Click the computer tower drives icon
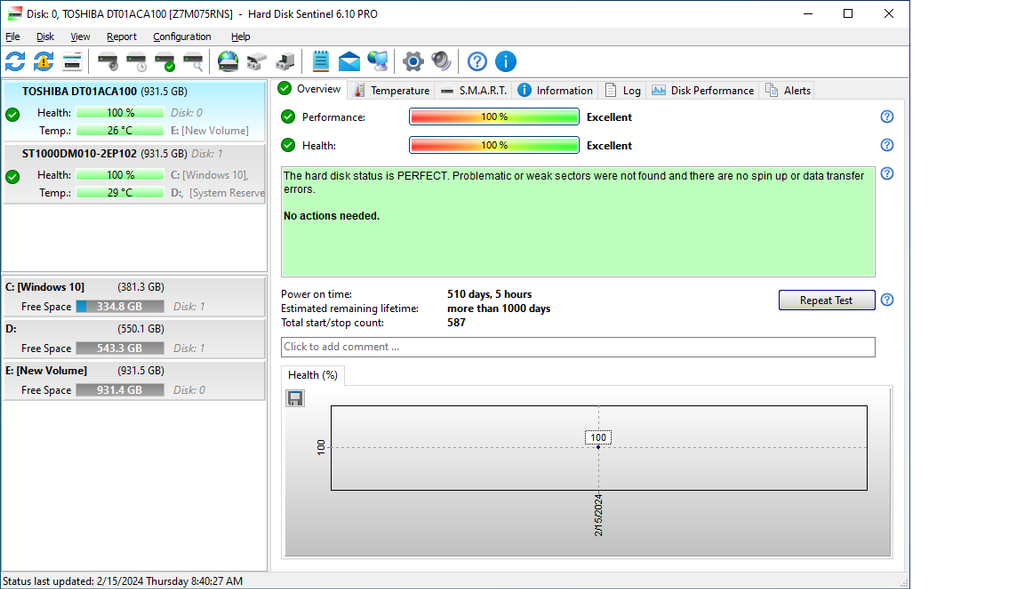Screen dimensions: 1024x589 285,62
